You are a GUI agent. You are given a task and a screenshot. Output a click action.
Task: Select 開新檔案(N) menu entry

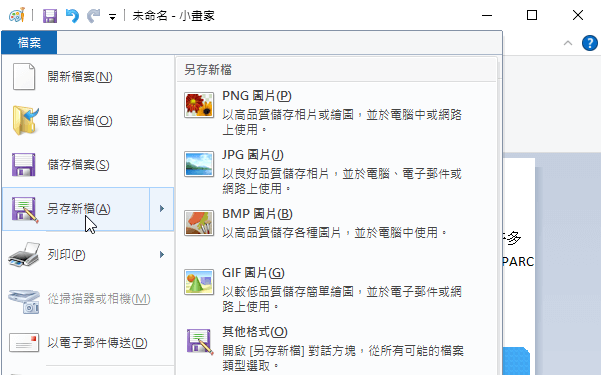[x=88, y=77]
